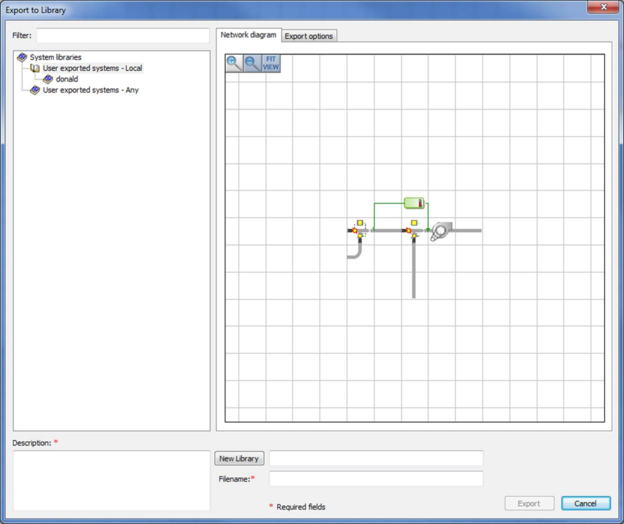Screen dimensions: 624x524
Task: Click the New Library button
Action: (x=239, y=459)
